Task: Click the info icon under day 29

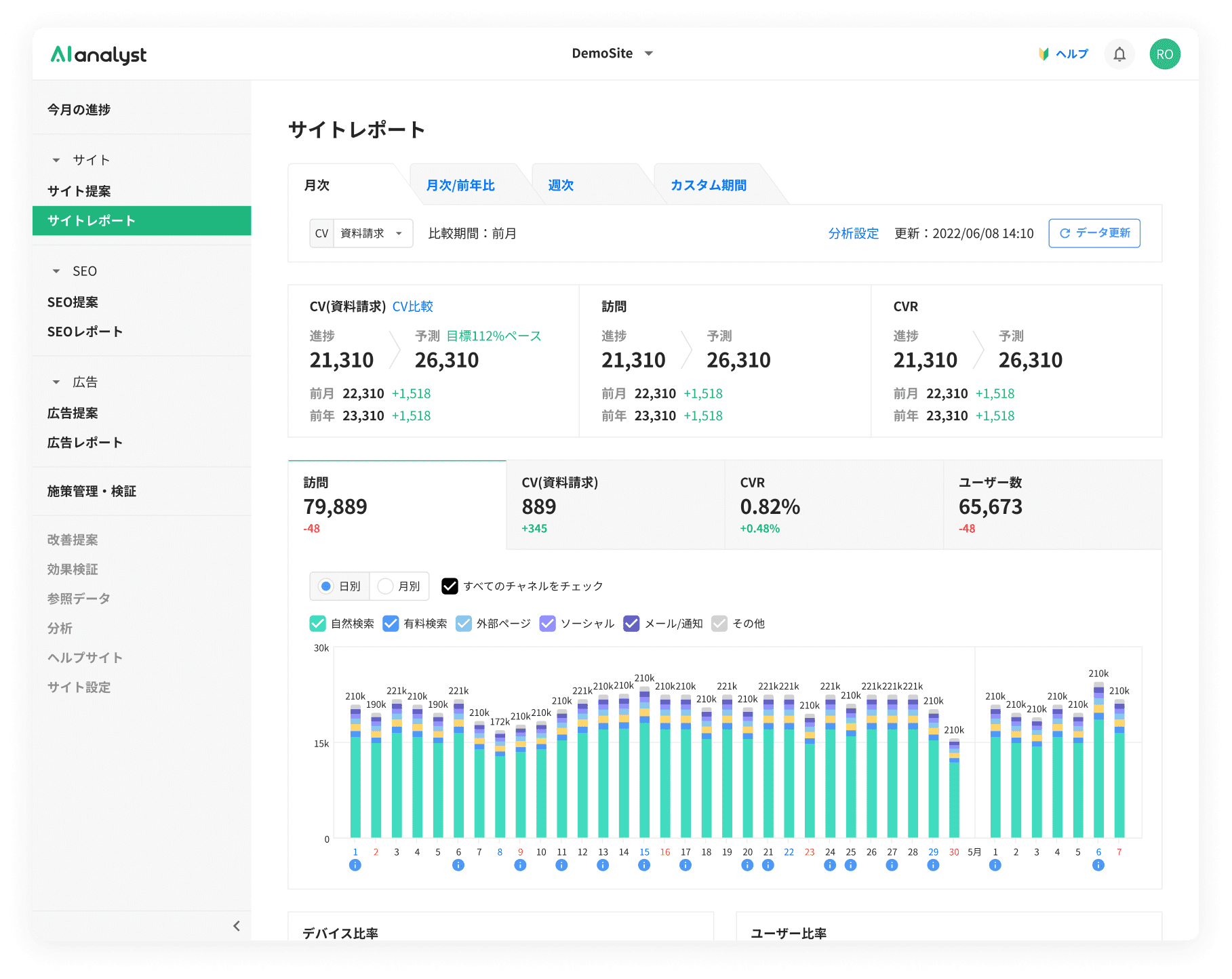Action: (x=933, y=865)
